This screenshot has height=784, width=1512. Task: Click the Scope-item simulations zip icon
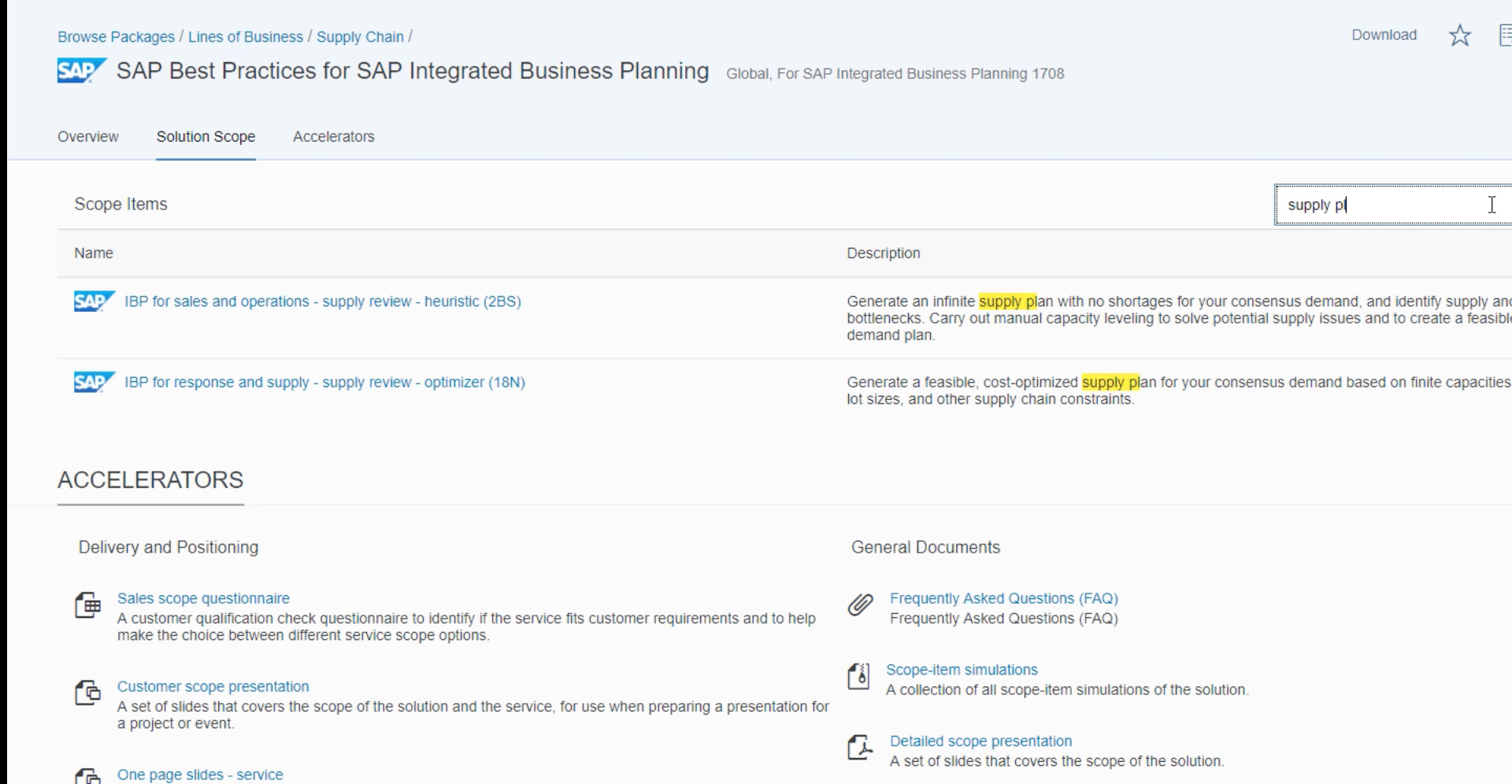coord(859,676)
